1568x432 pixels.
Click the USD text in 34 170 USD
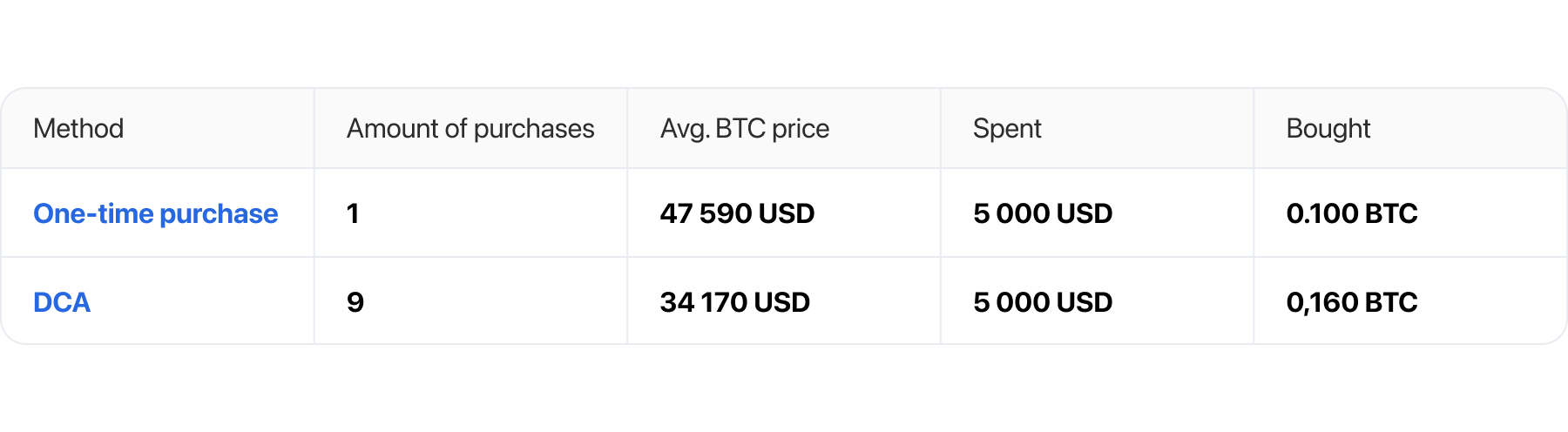781,302
